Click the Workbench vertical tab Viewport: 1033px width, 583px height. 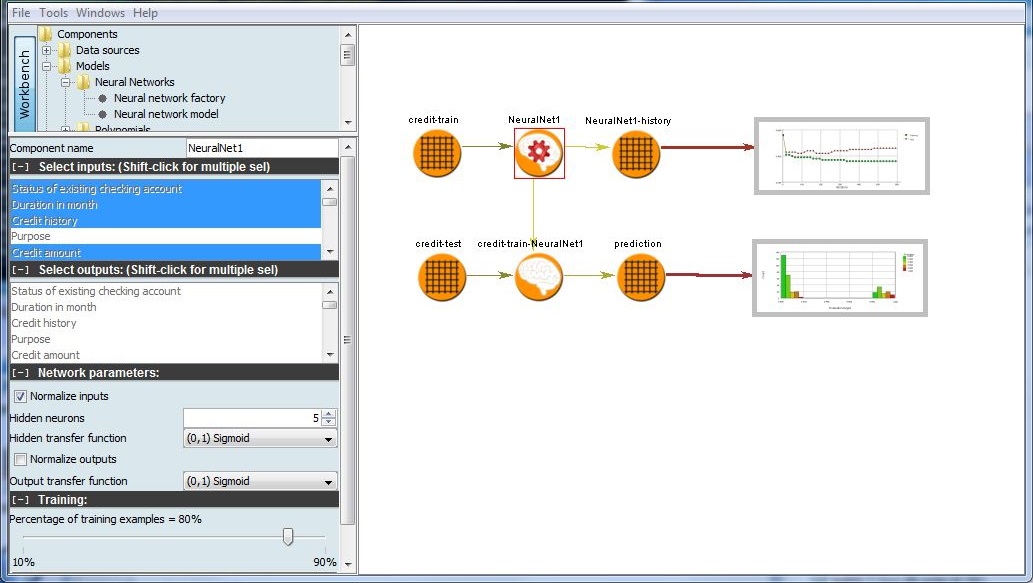[x=25, y=85]
